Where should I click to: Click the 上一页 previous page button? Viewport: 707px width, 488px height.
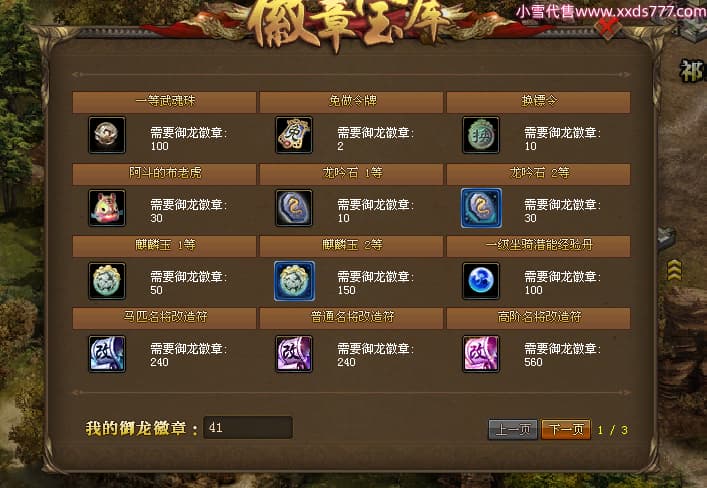point(513,429)
